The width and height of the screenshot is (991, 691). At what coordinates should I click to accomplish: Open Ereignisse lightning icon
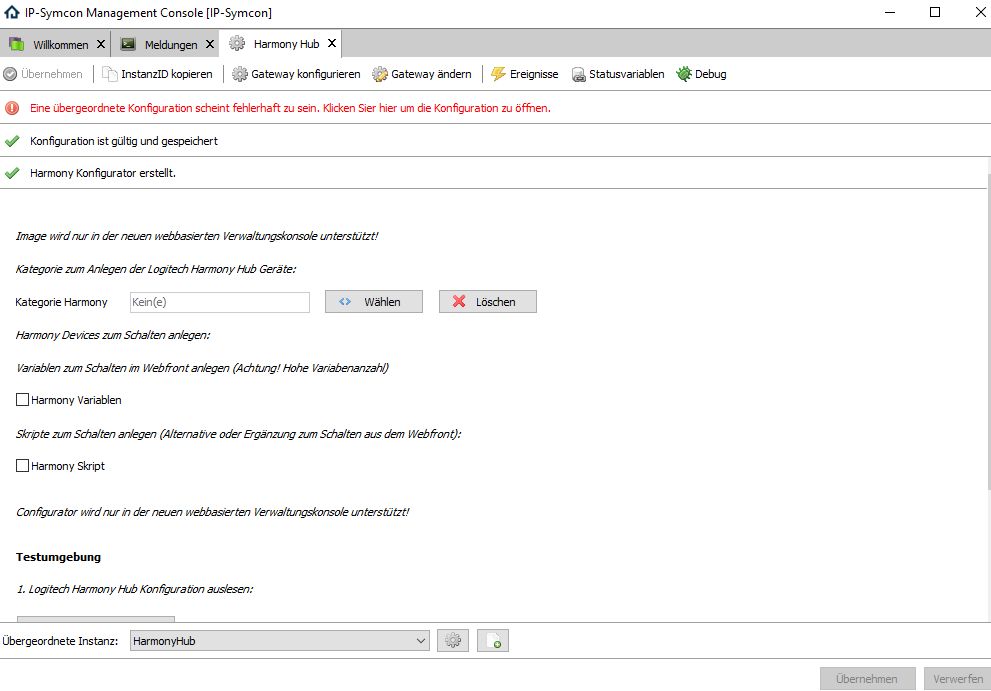tap(499, 74)
